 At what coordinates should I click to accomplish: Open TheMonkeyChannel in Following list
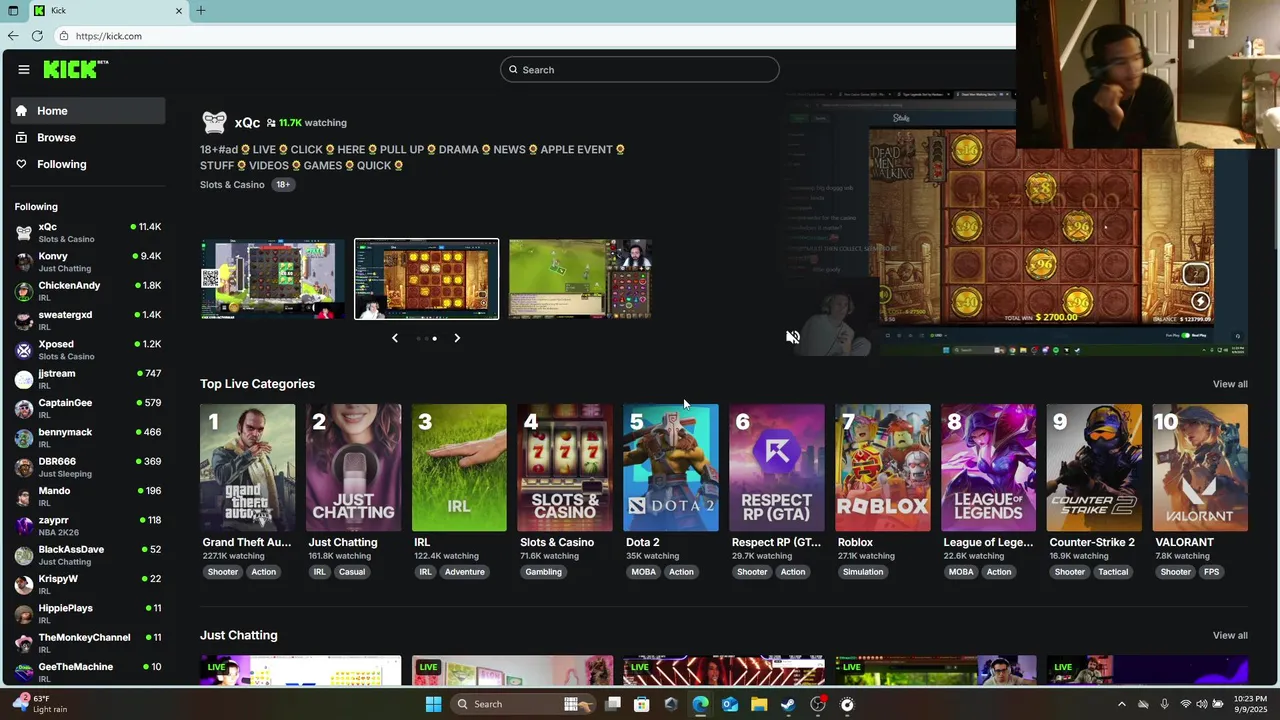(x=88, y=643)
